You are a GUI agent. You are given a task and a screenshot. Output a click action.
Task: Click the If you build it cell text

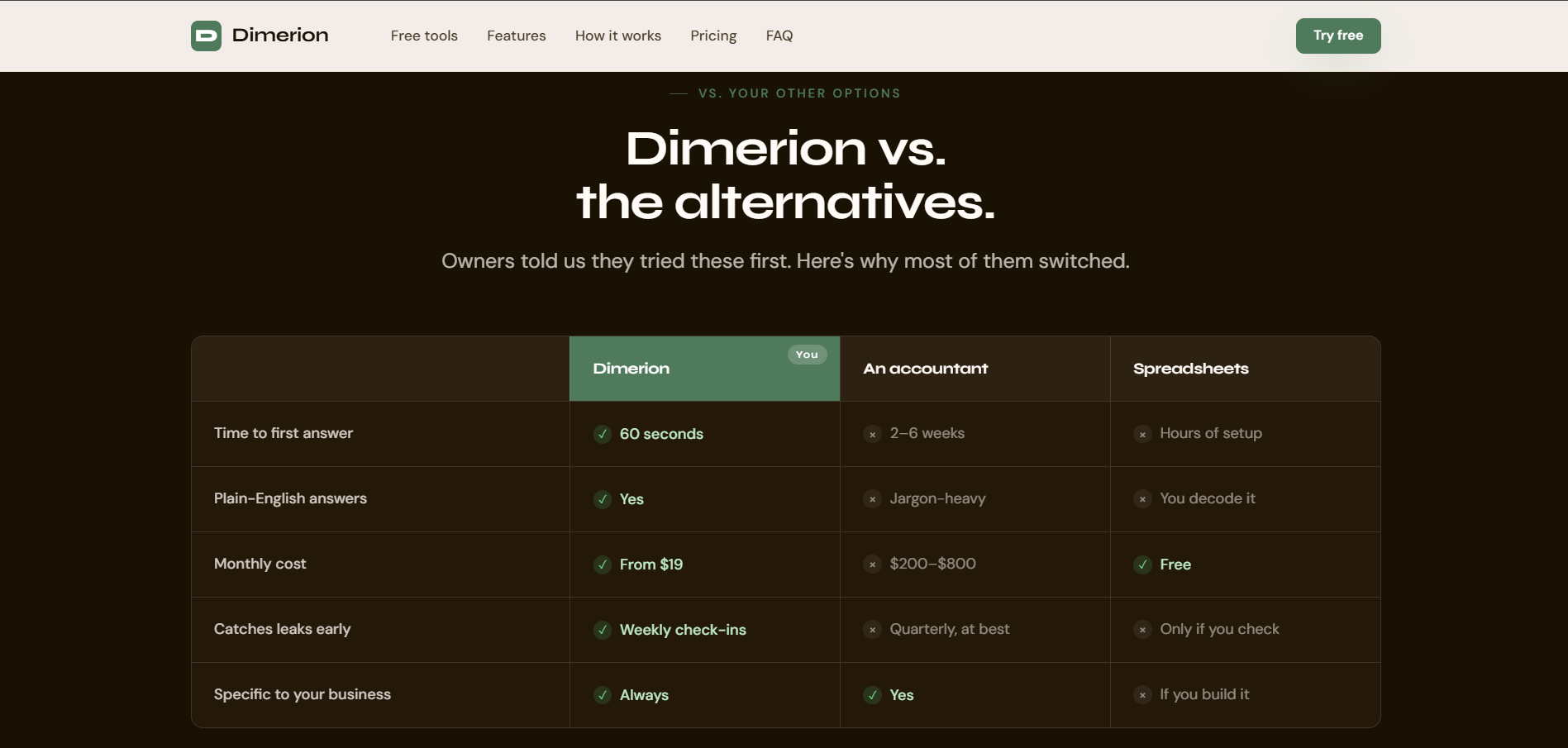click(1204, 694)
